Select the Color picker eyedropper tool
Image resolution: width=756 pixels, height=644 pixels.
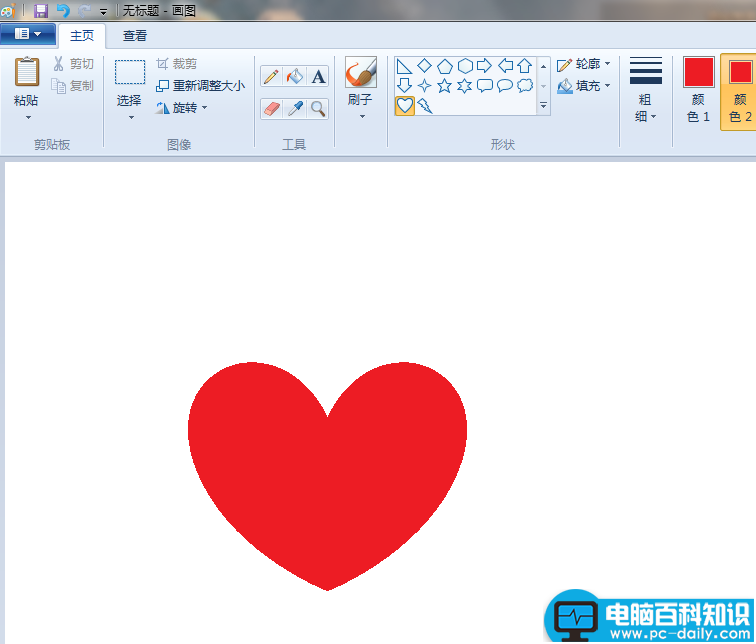point(295,109)
